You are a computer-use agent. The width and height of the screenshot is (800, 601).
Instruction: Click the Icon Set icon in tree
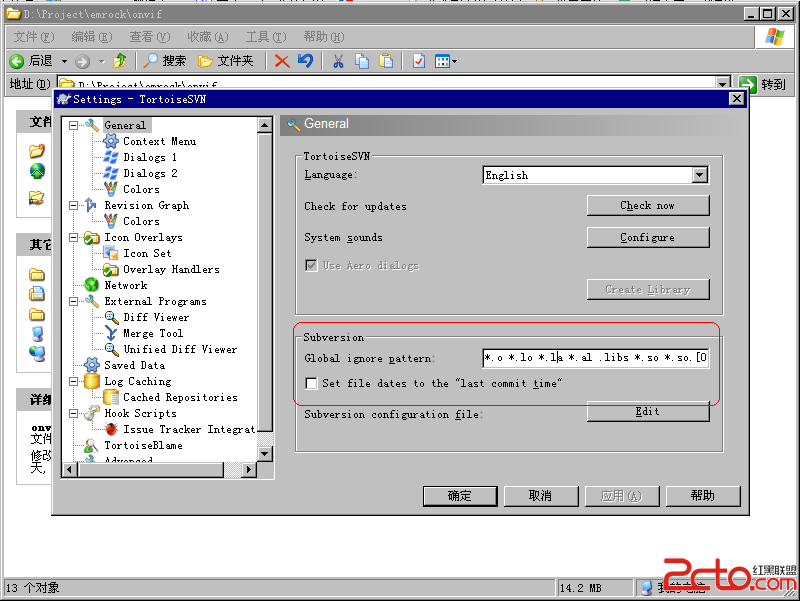[111, 253]
